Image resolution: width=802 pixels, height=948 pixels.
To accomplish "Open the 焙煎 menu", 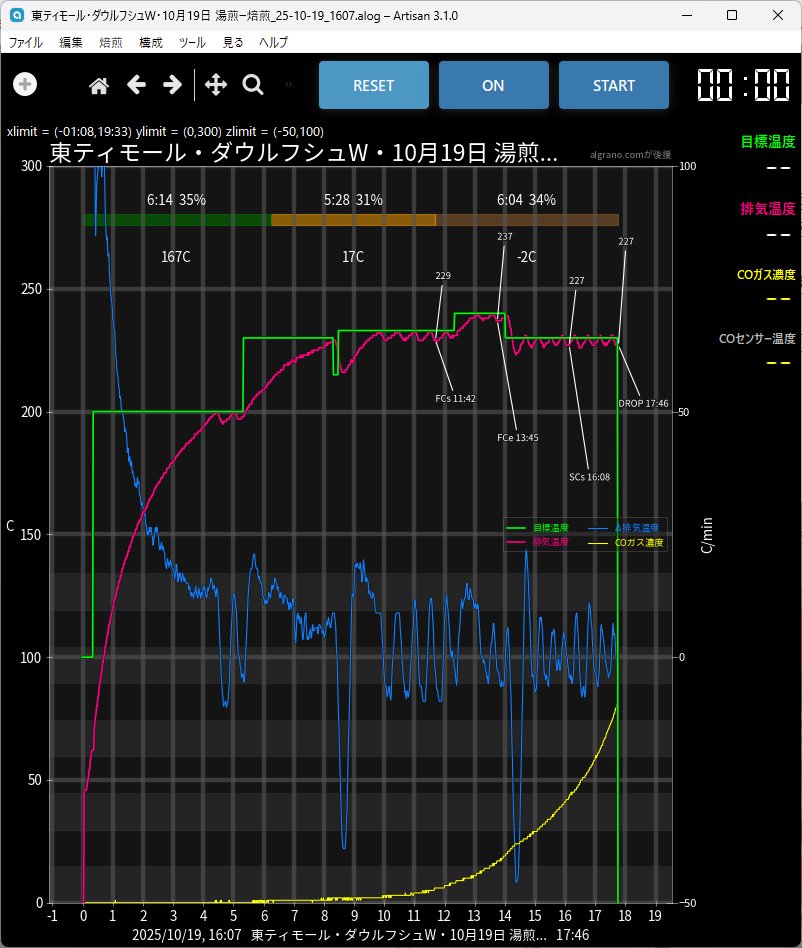I will [111, 42].
